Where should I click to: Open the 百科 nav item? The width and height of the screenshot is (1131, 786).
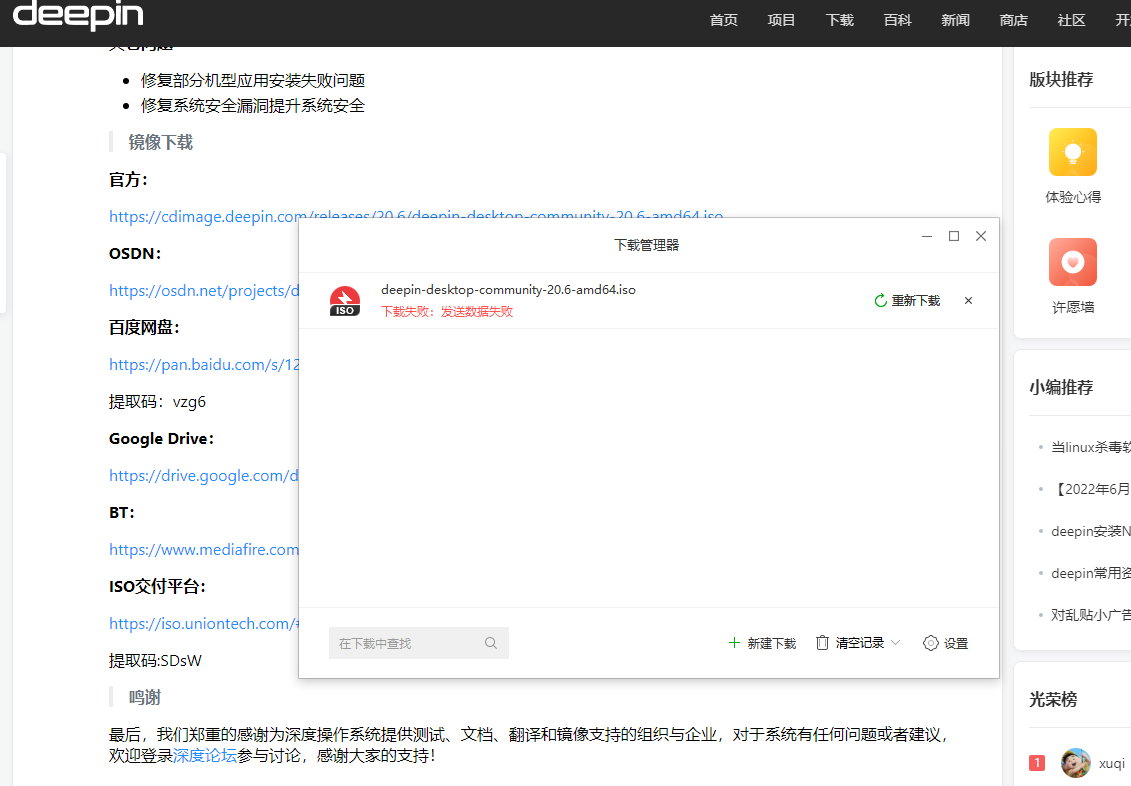pyautogui.click(x=897, y=20)
